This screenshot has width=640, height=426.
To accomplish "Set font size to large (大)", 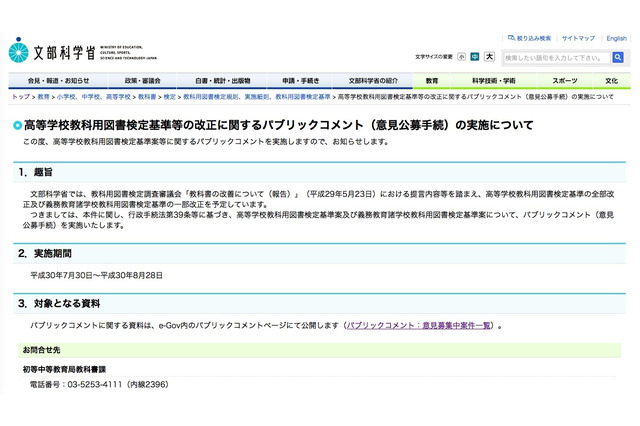I will pos(489,56).
